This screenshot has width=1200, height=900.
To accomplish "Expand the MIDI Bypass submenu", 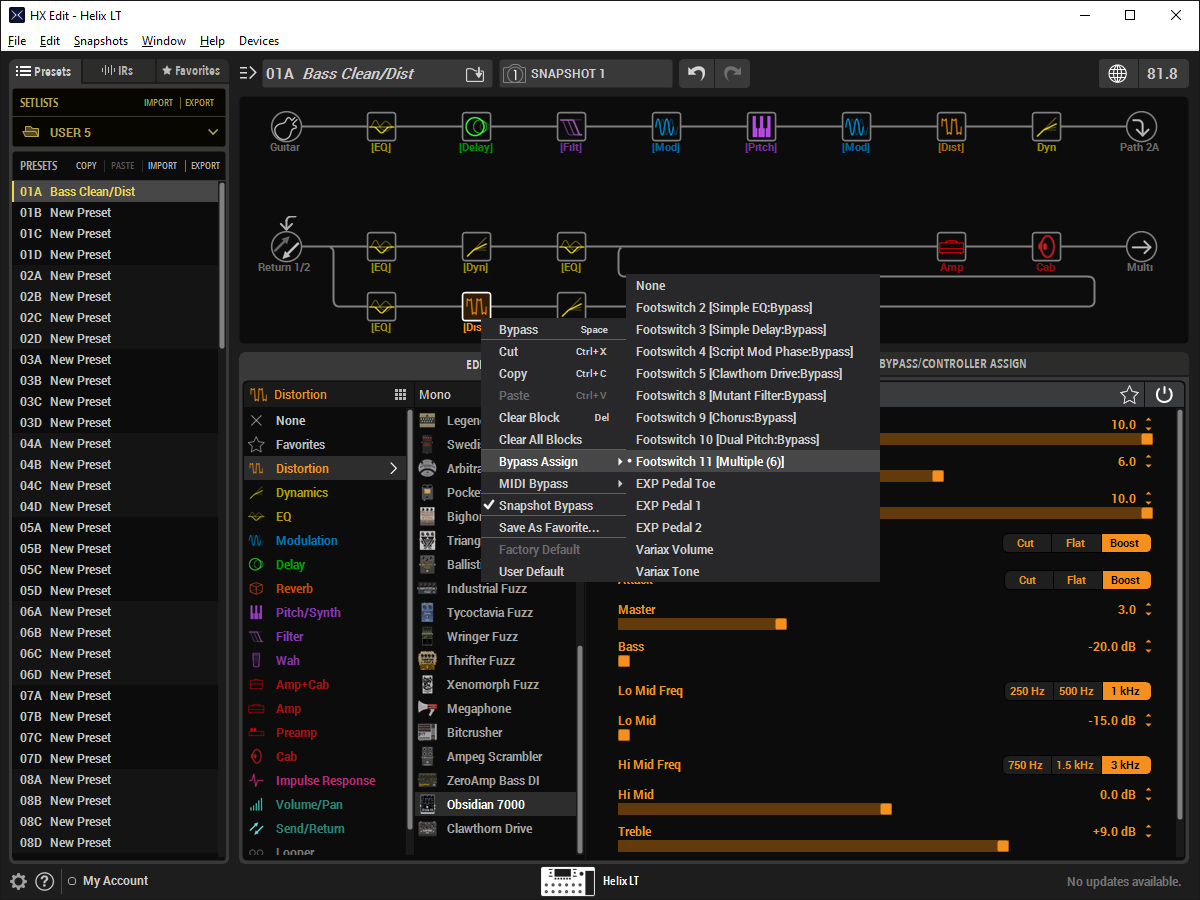I will [554, 484].
